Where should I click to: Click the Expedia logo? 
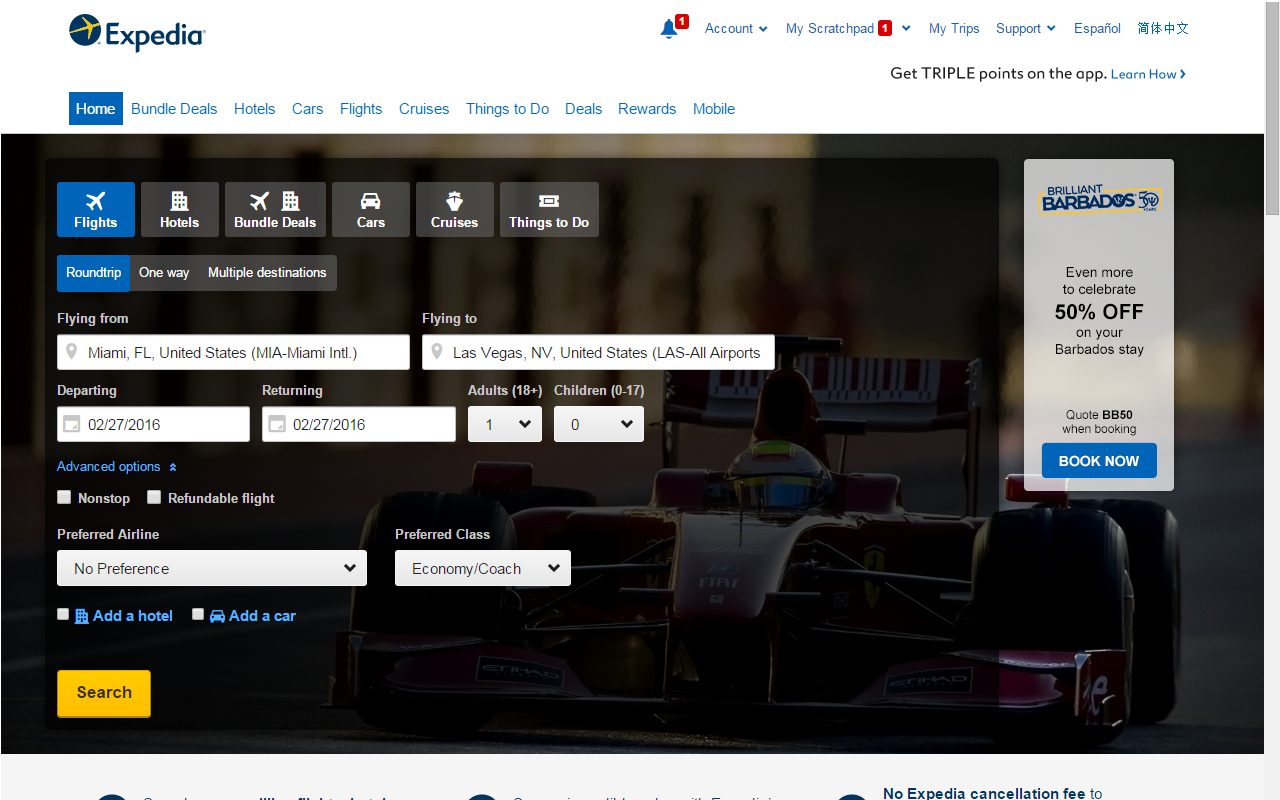[137, 33]
